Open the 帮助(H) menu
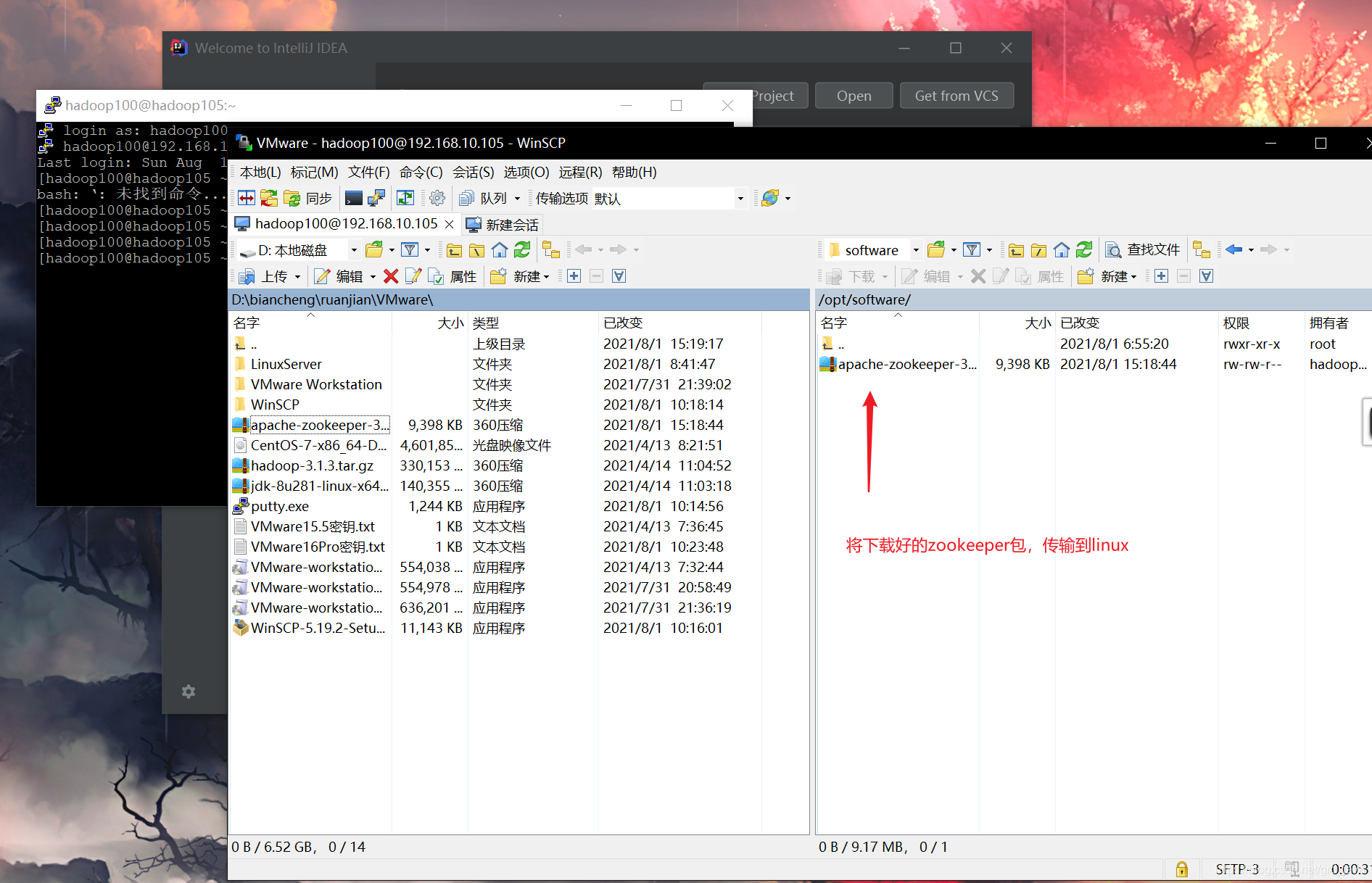 point(634,172)
